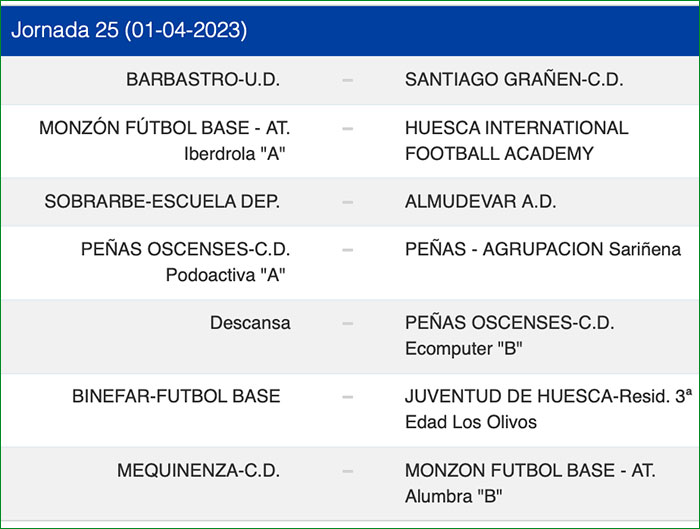700x529 pixels.
Task: Click score dash in the Descansa row
Action: [x=347, y=323]
